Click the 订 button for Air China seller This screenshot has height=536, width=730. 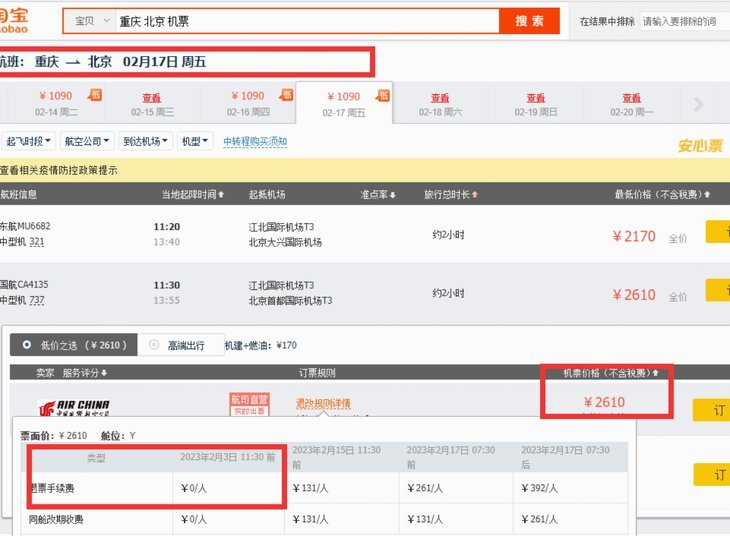[x=711, y=410]
